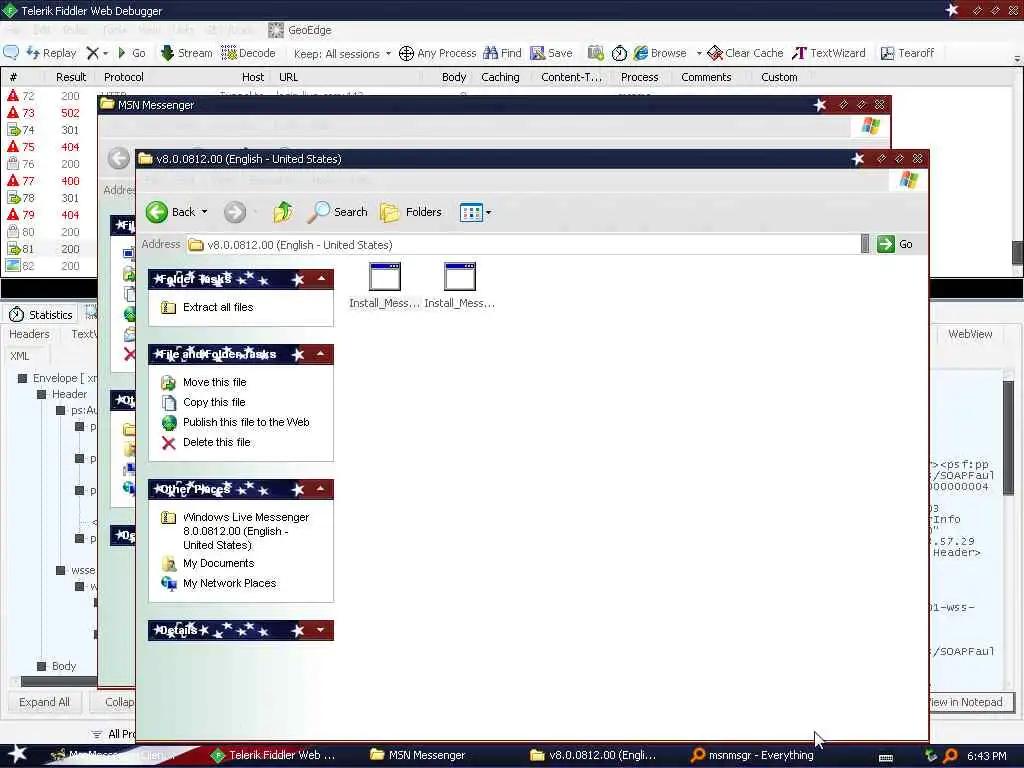Click the Protocol column header
The image size is (1024, 768).
pos(123,77)
